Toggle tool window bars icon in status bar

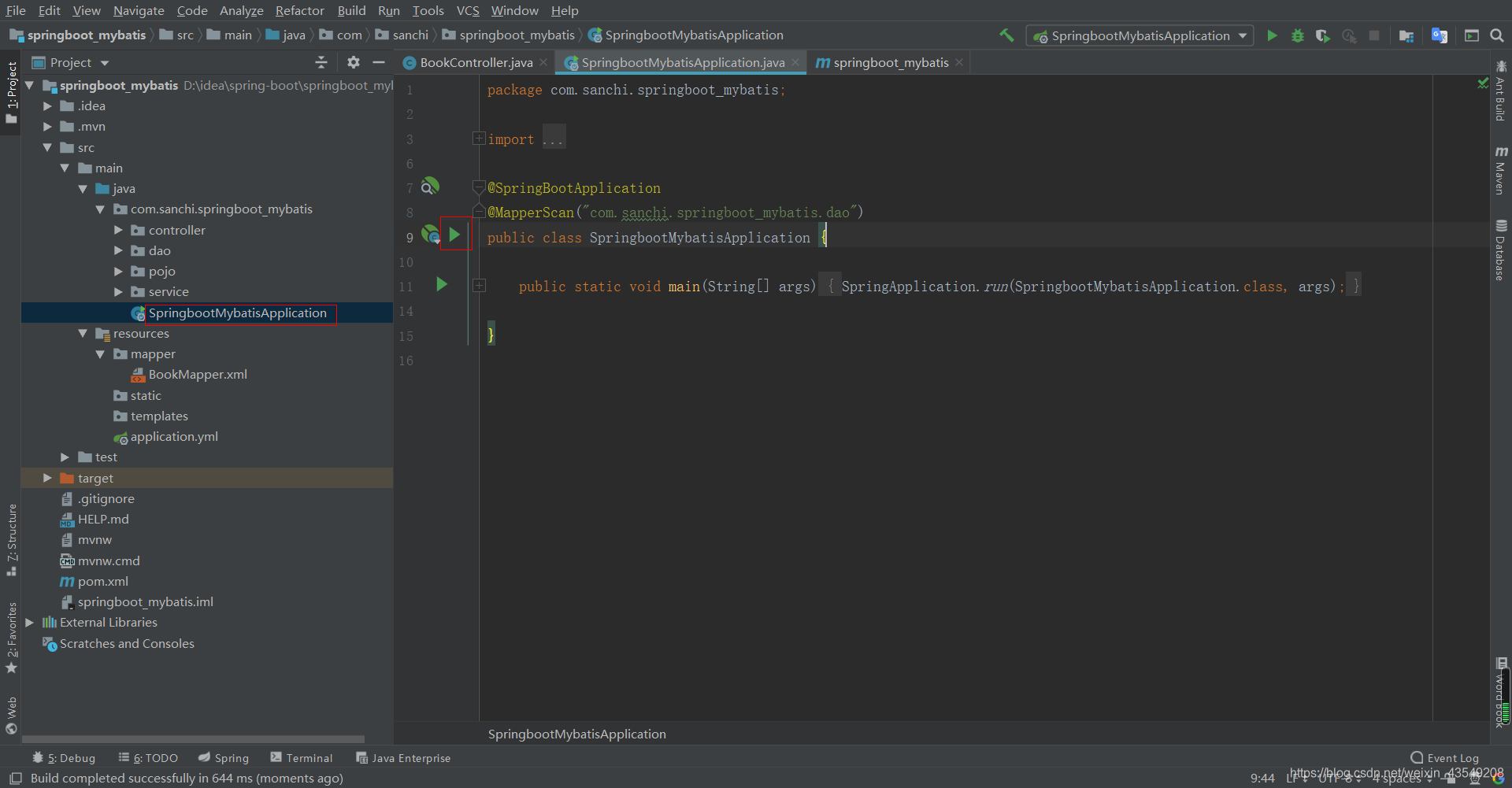pyautogui.click(x=15, y=778)
